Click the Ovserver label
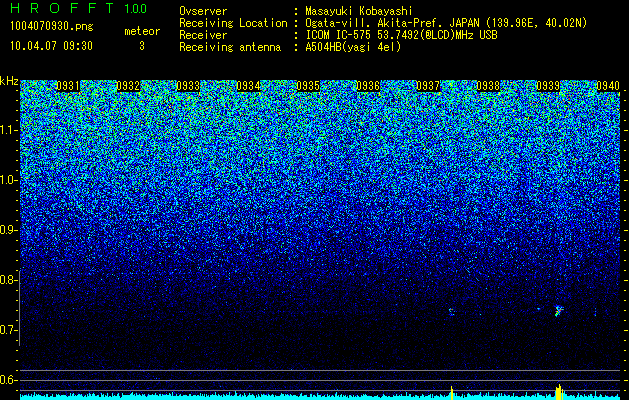Image resolution: width=629 pixels, height=400 pixels. (x=203, y=11)
